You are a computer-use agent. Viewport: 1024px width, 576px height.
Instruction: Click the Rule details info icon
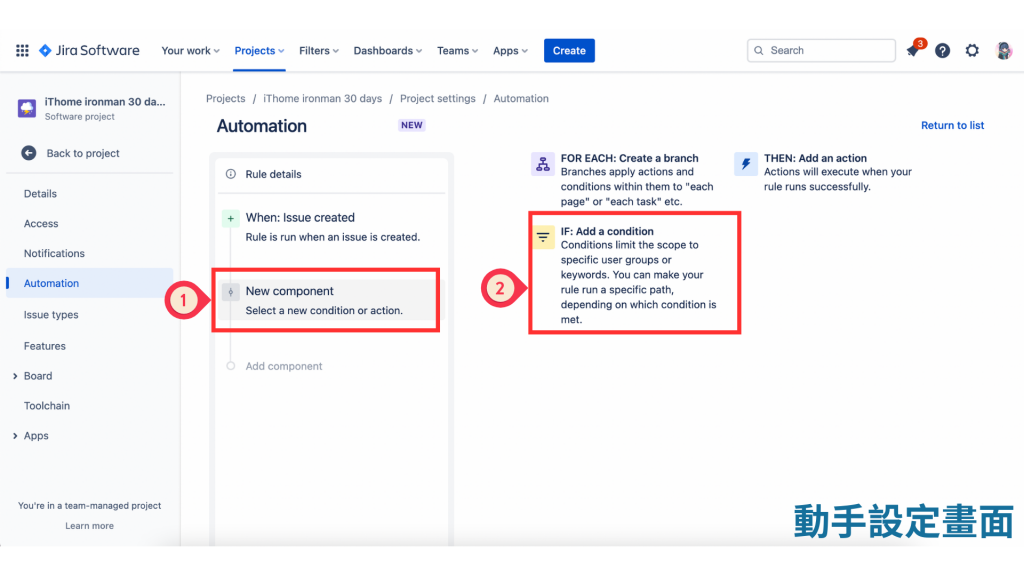231,174
